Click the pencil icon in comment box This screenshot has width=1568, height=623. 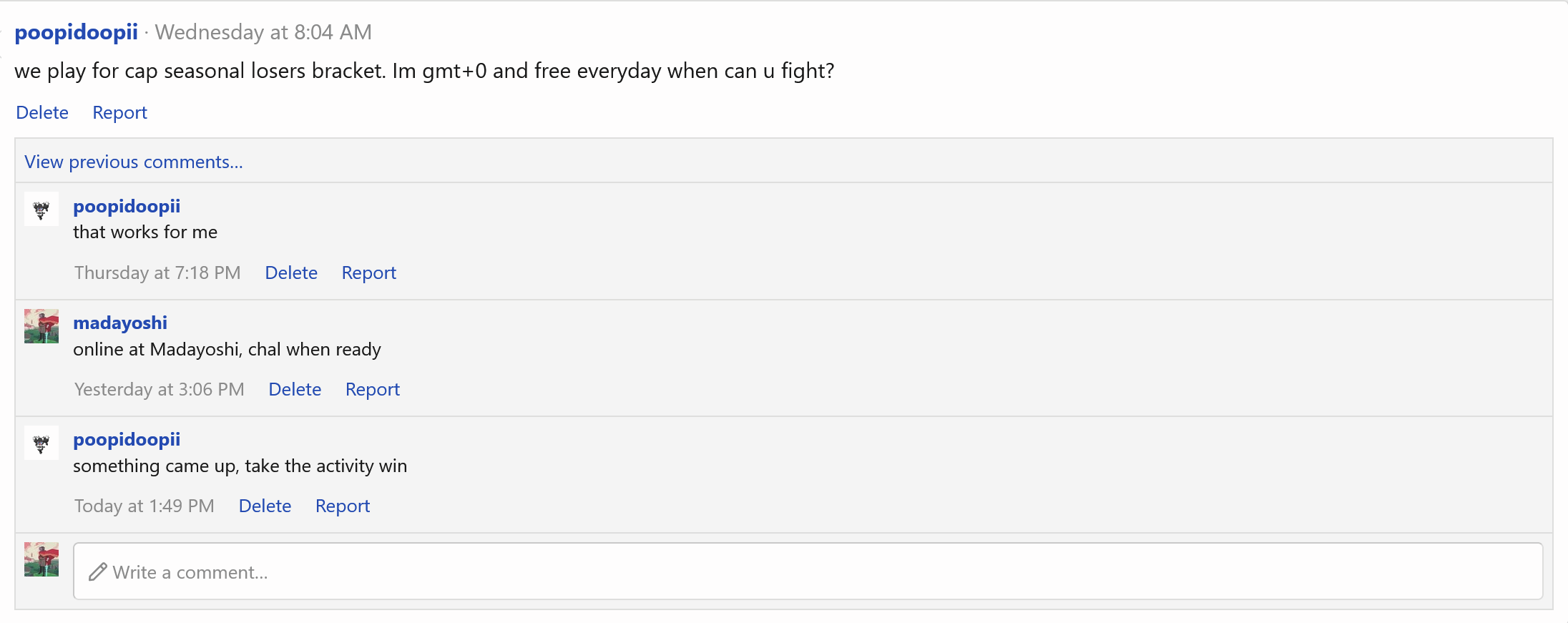click(98, 572)
